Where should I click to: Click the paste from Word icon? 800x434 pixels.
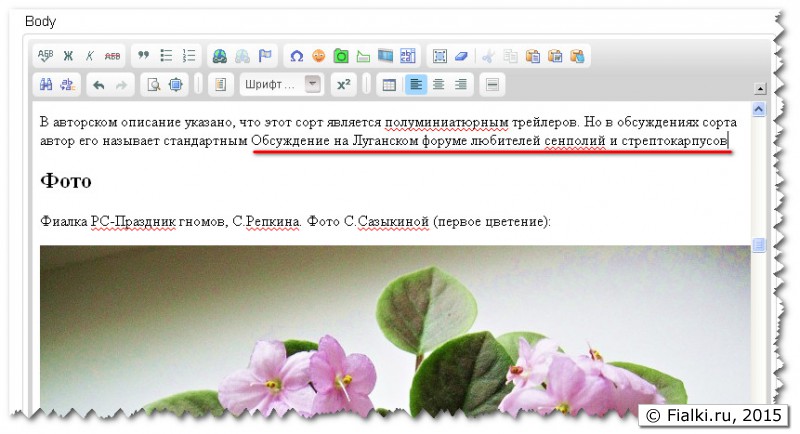[x=577, y=56]
